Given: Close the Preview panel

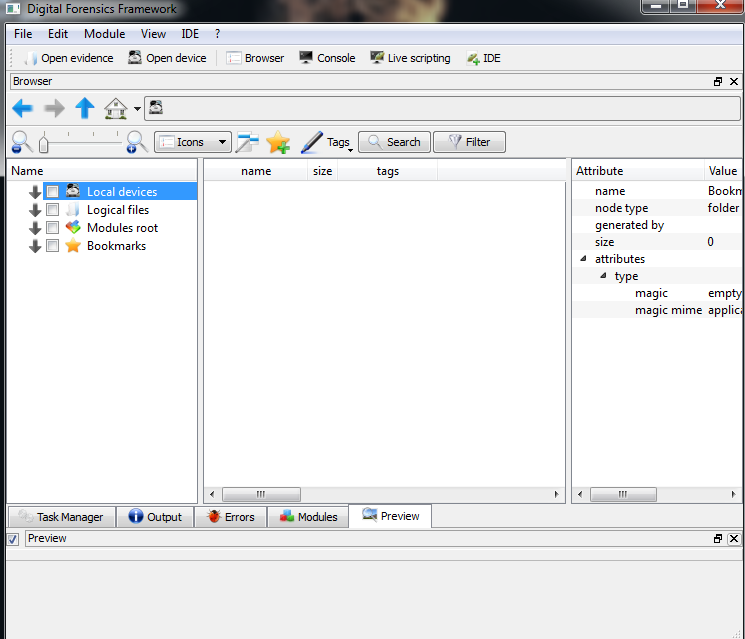Looking at the screenshot, I should [x=734, y=538].
